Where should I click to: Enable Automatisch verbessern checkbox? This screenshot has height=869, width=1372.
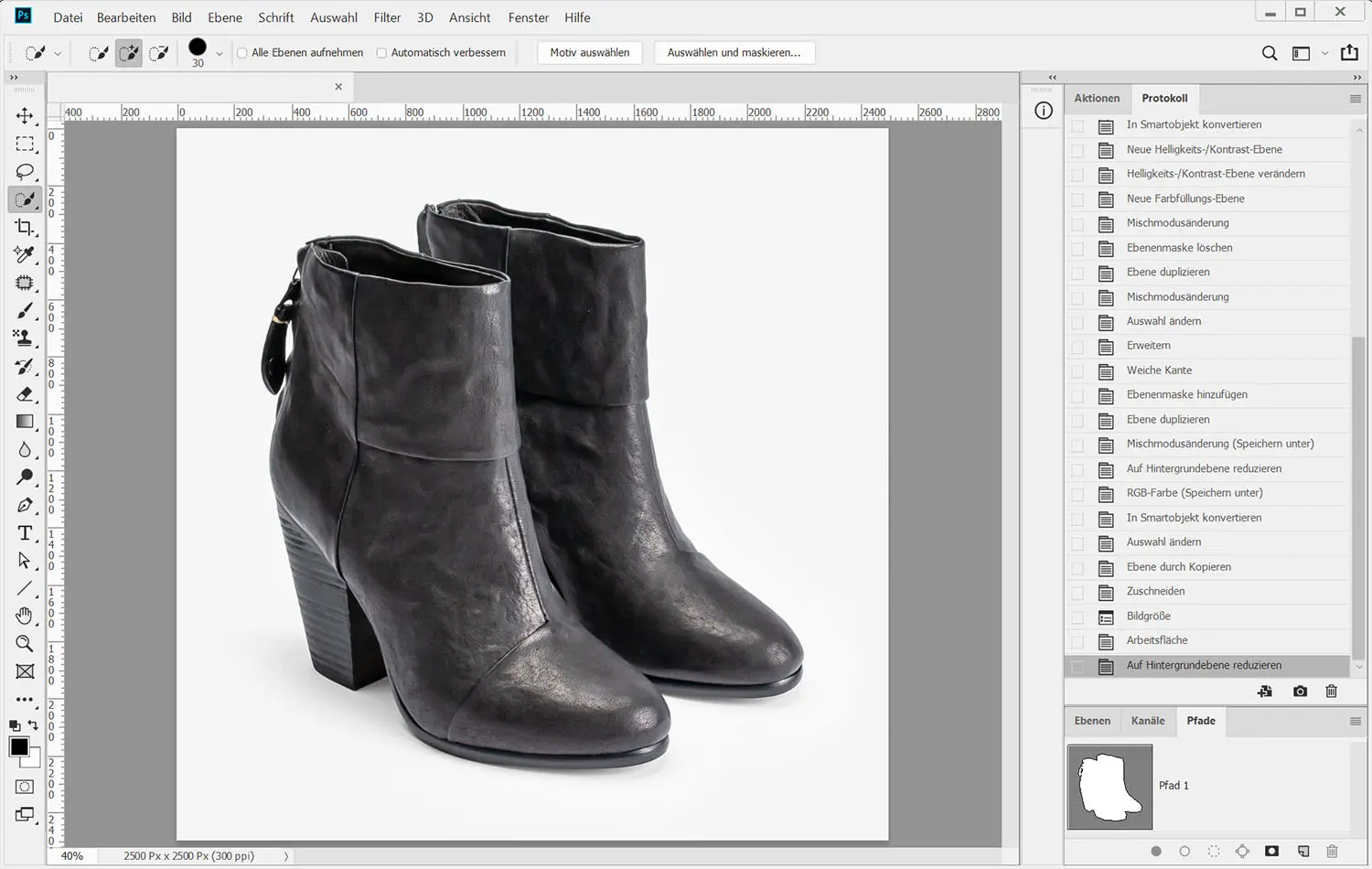381,53
